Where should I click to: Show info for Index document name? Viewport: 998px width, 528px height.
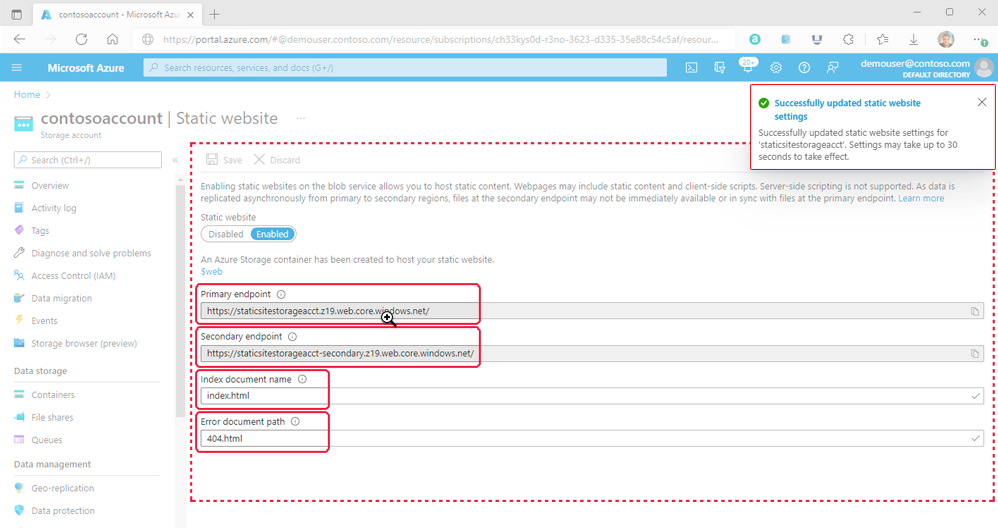302,379
